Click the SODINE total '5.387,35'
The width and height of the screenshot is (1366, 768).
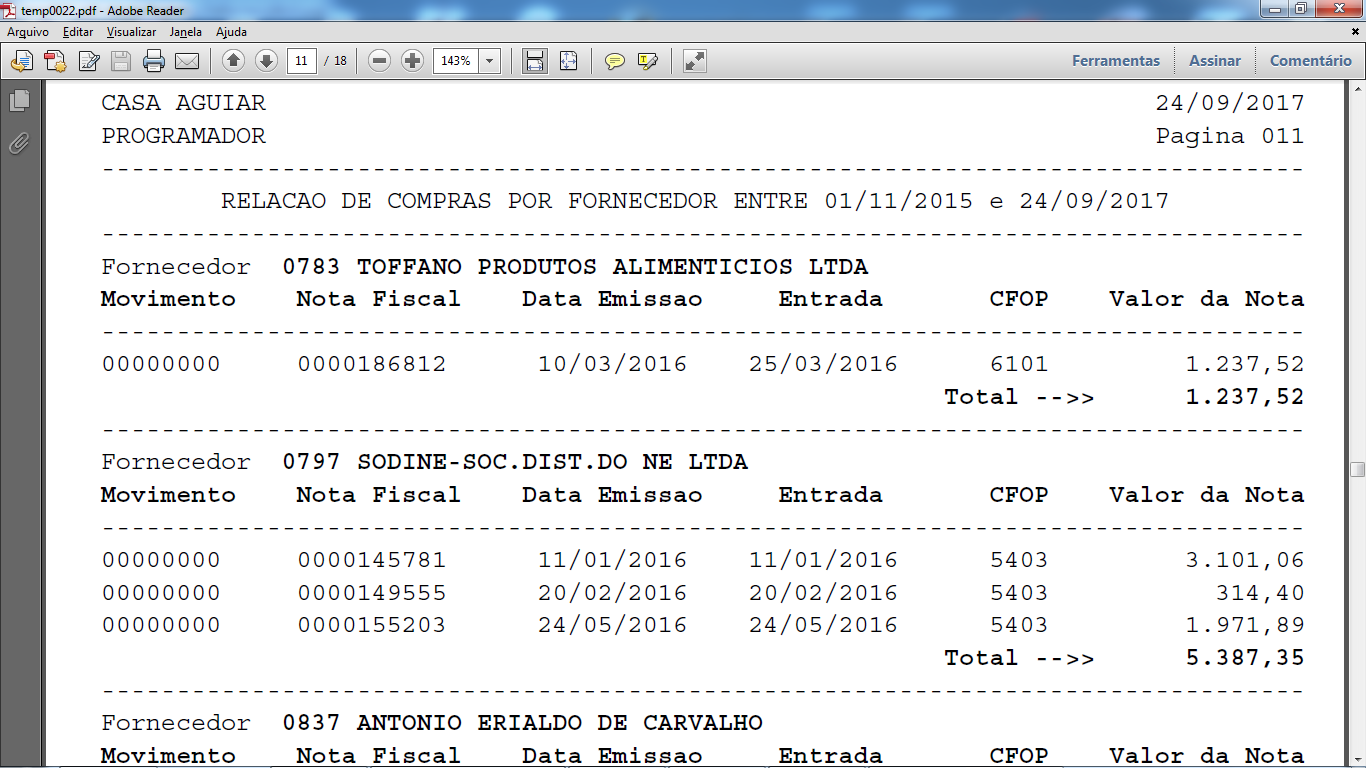coord(1245,658)
